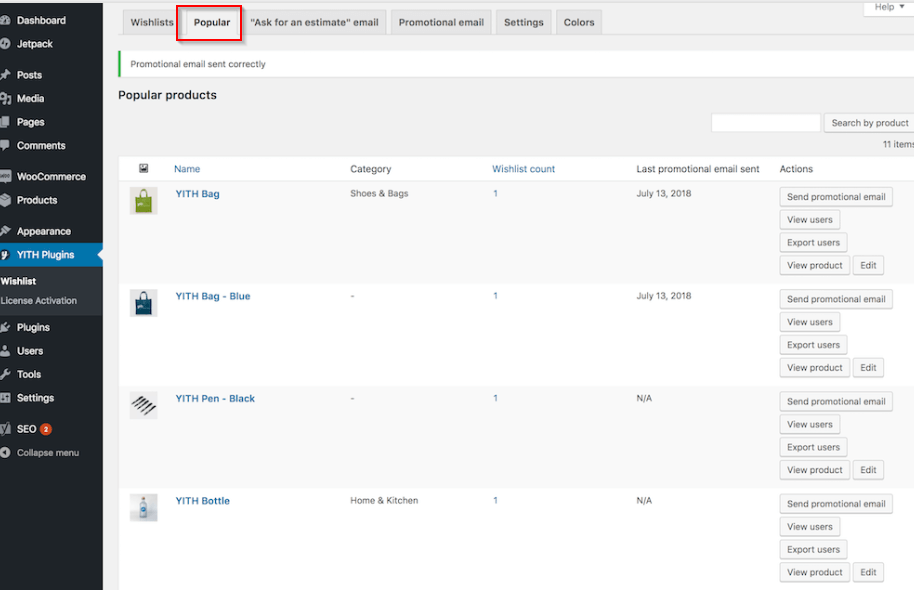The height and width of the screenshot is (590, 914).
Task: Open the YITH Pen - Black link
Action: point(215,399)
